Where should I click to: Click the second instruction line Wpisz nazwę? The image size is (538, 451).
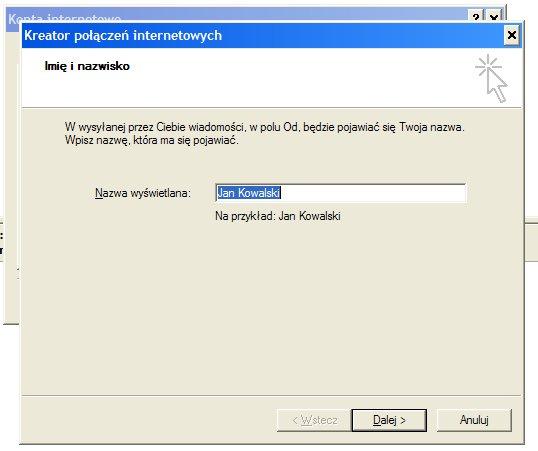pyautogui.click(x=151, y=140)
